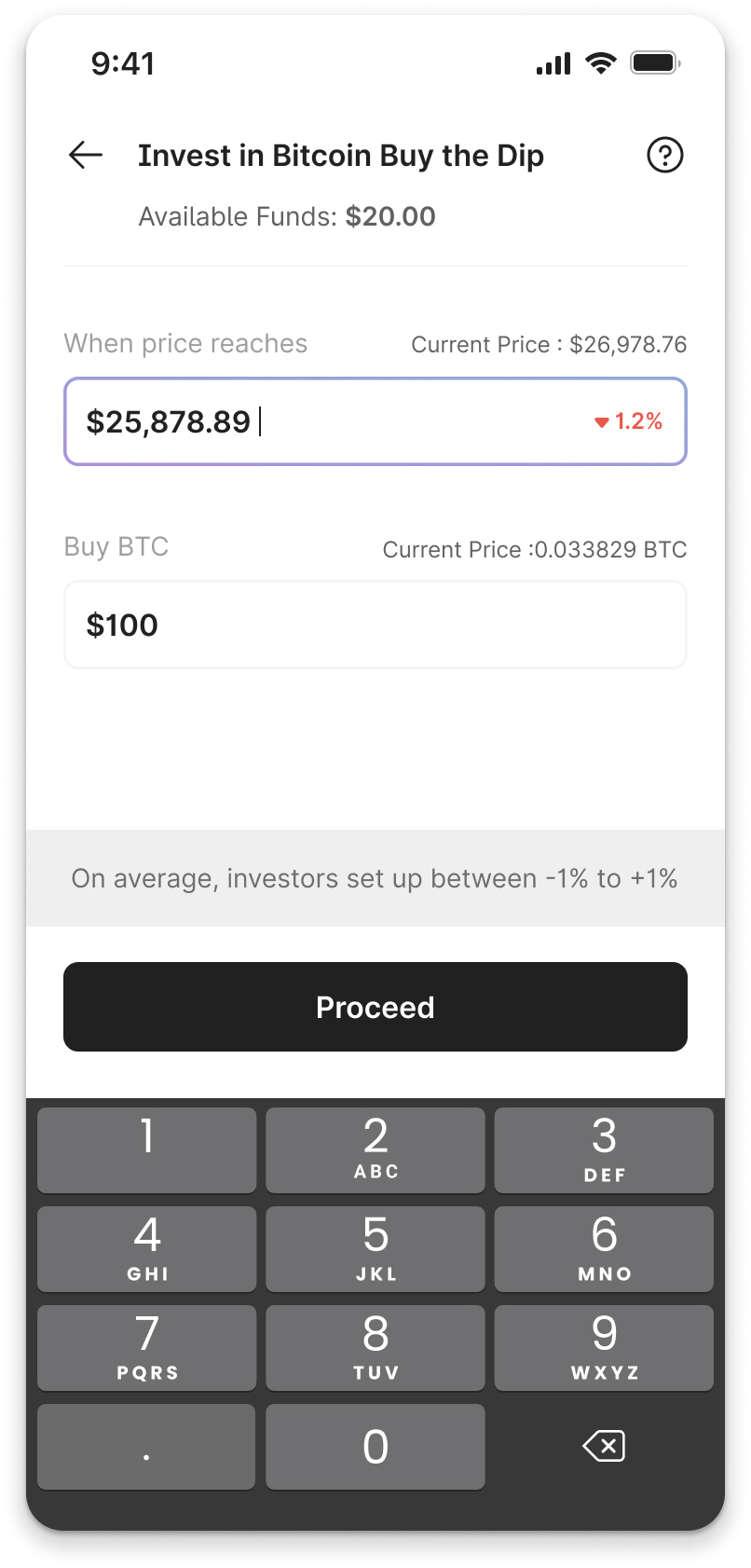Screen dimensions: 751x1568
Task: Tap the Wi-Fi status icon
Action: click(x=601, y=63)
